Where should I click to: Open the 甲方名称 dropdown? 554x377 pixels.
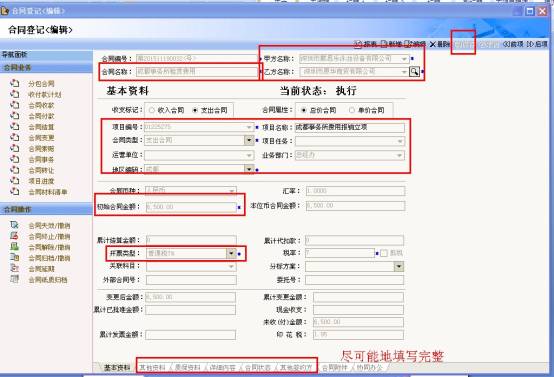point(404,59)
